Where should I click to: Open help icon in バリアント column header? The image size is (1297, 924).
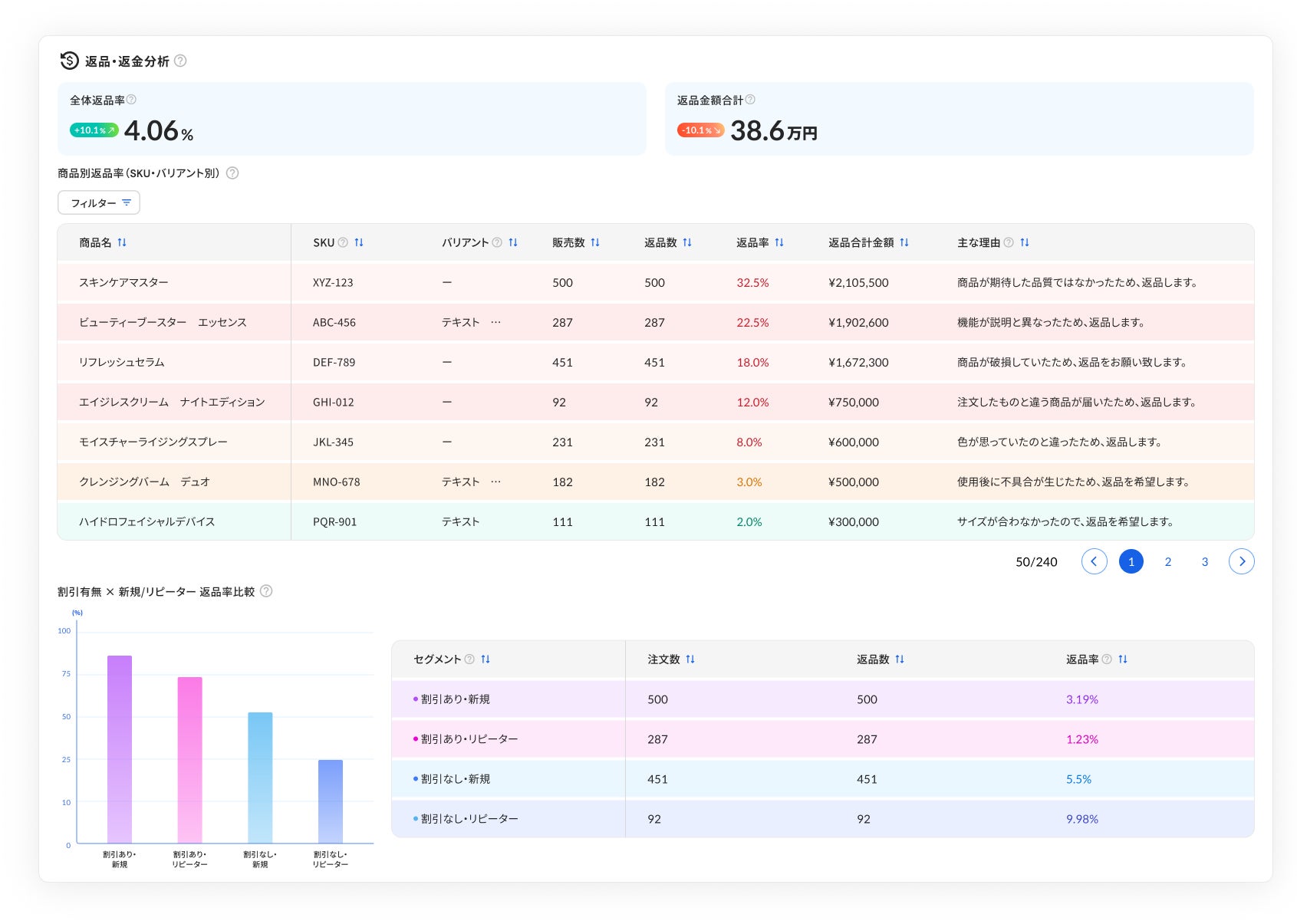[497, 242]
